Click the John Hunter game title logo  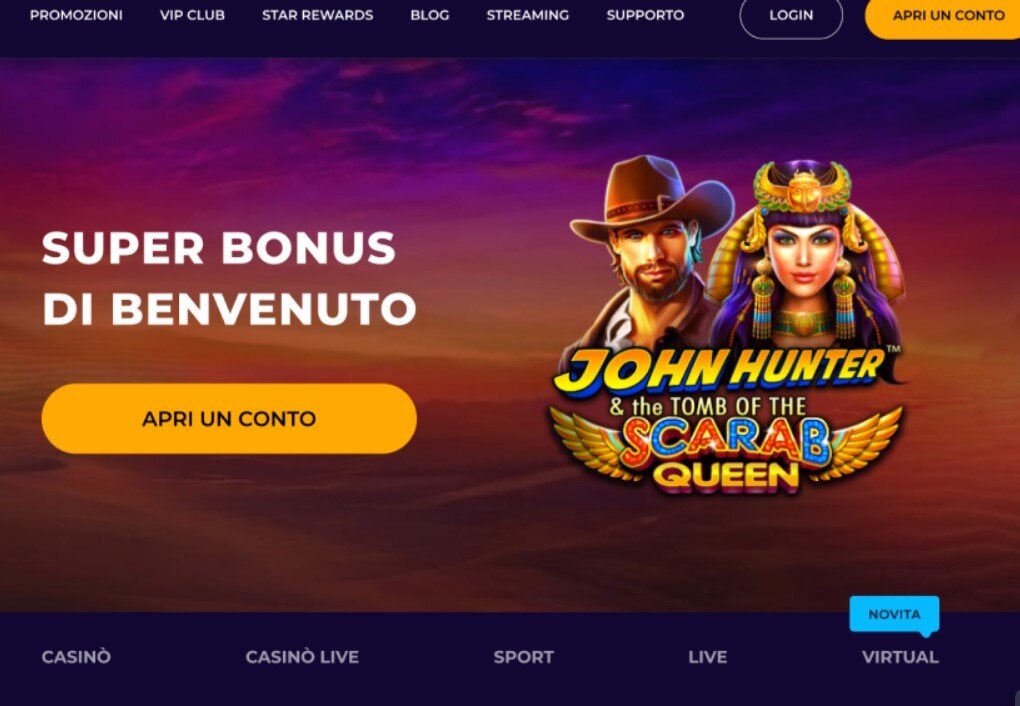pos(722,370)
